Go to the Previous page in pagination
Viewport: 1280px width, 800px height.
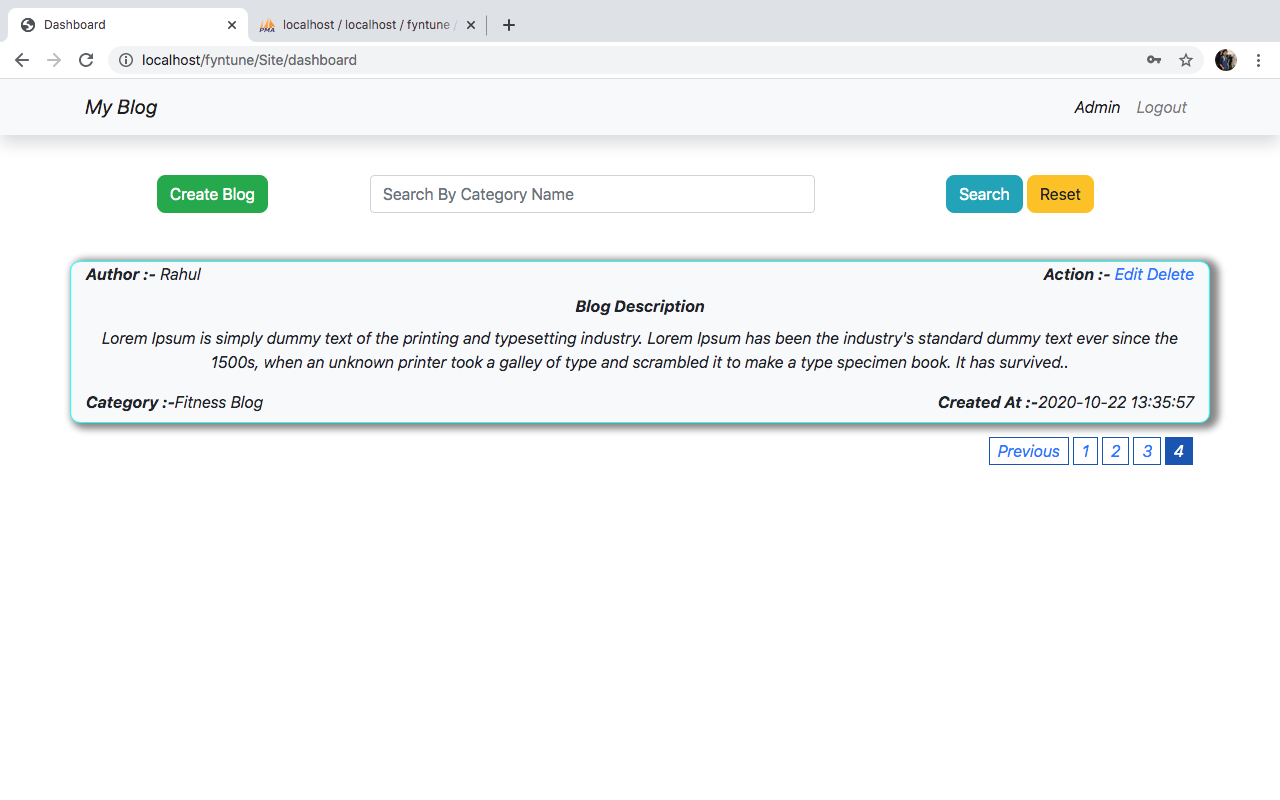coord(1028,451)
